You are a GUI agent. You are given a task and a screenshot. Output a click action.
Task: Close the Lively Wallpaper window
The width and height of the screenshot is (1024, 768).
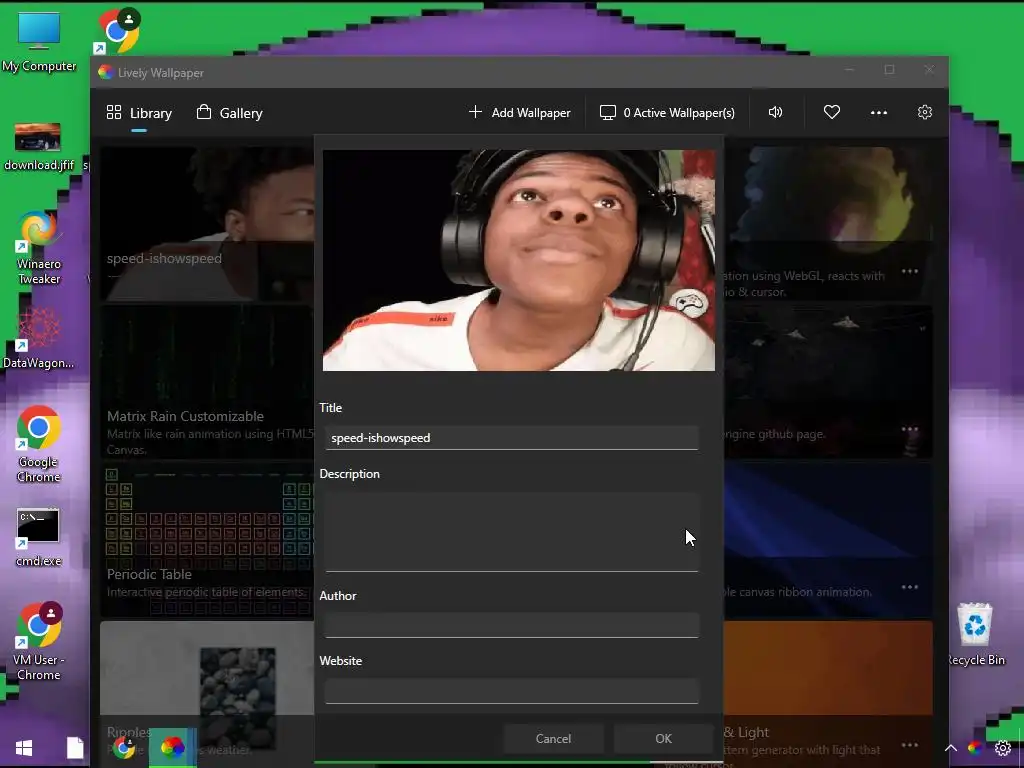[929, 70]
